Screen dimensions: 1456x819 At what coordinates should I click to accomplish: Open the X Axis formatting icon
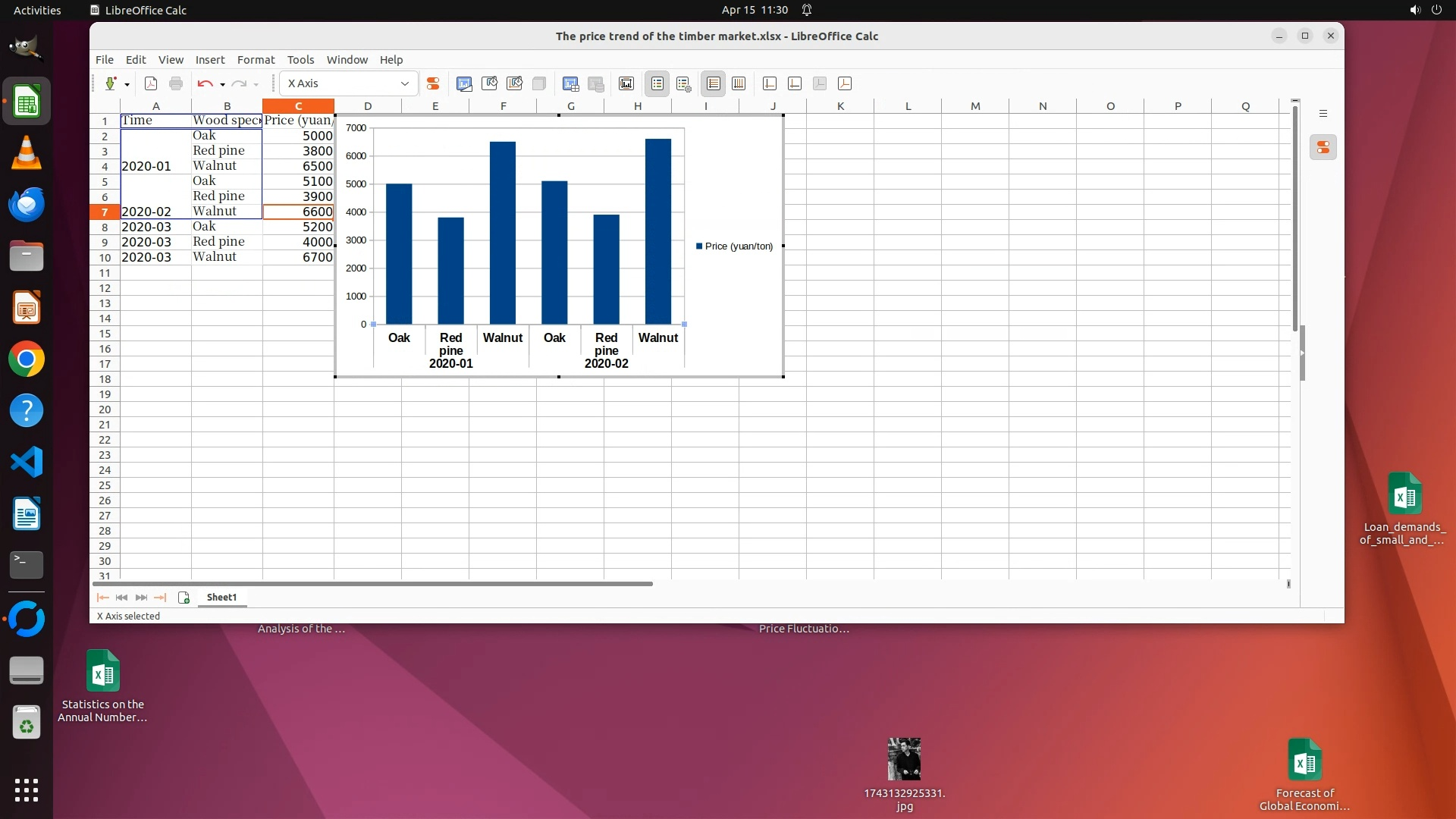(770, 83)
